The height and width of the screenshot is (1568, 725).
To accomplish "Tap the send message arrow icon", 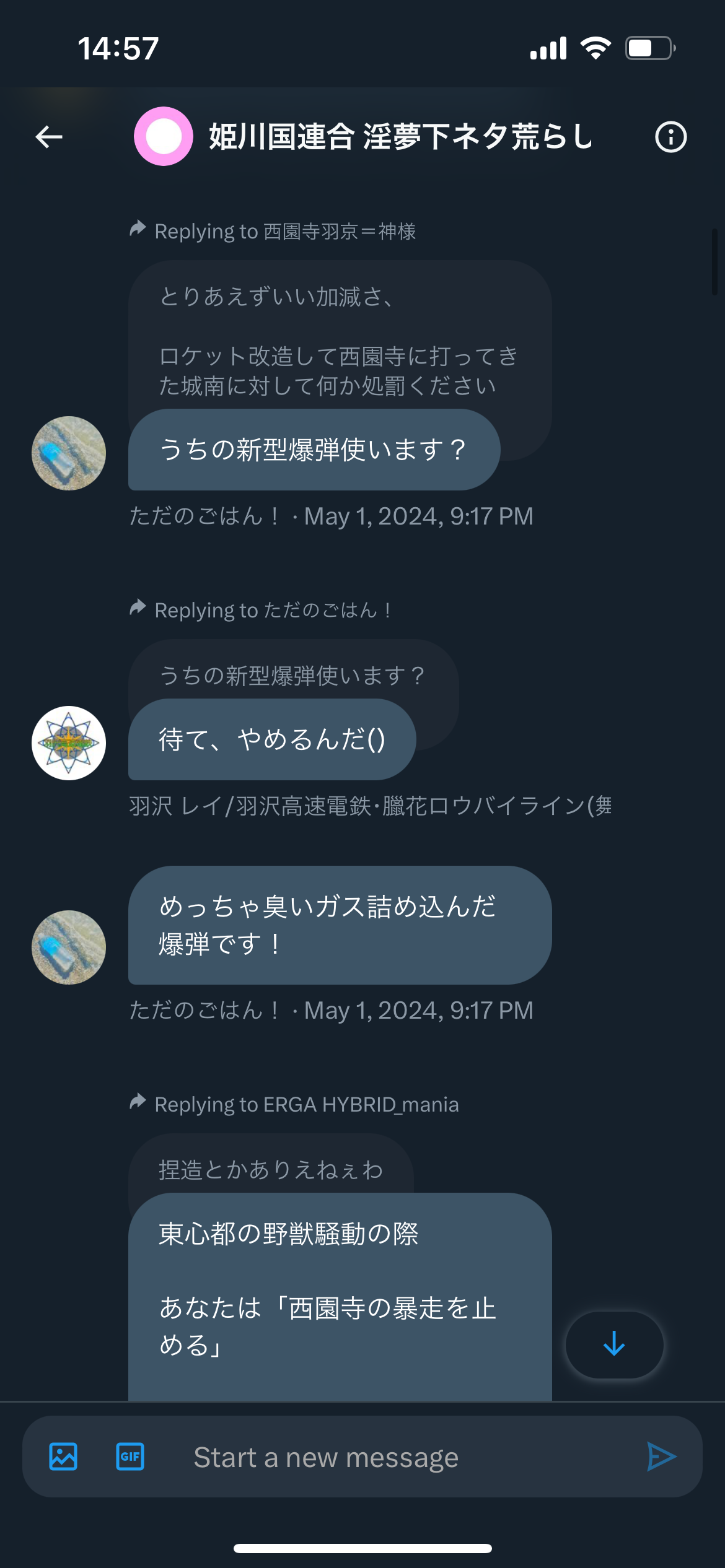I will pyautogui.click(x=661, y=1457).
